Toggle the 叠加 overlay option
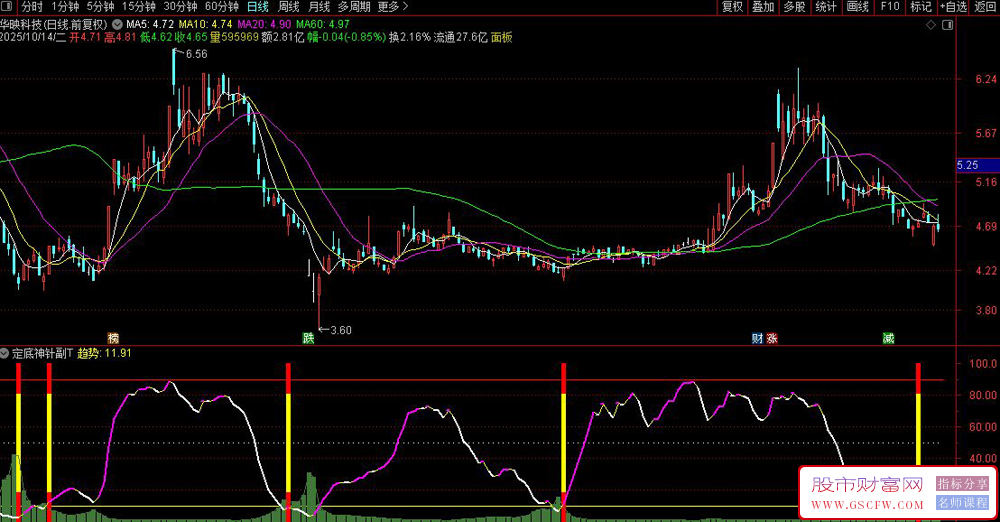 pyautogui.click(x=763, y=6)
